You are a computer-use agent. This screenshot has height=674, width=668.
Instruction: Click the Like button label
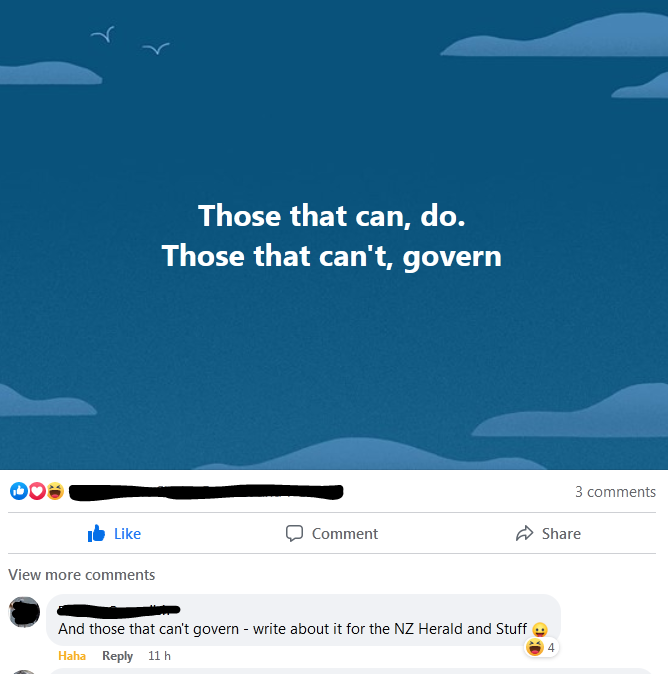point(127,533)
